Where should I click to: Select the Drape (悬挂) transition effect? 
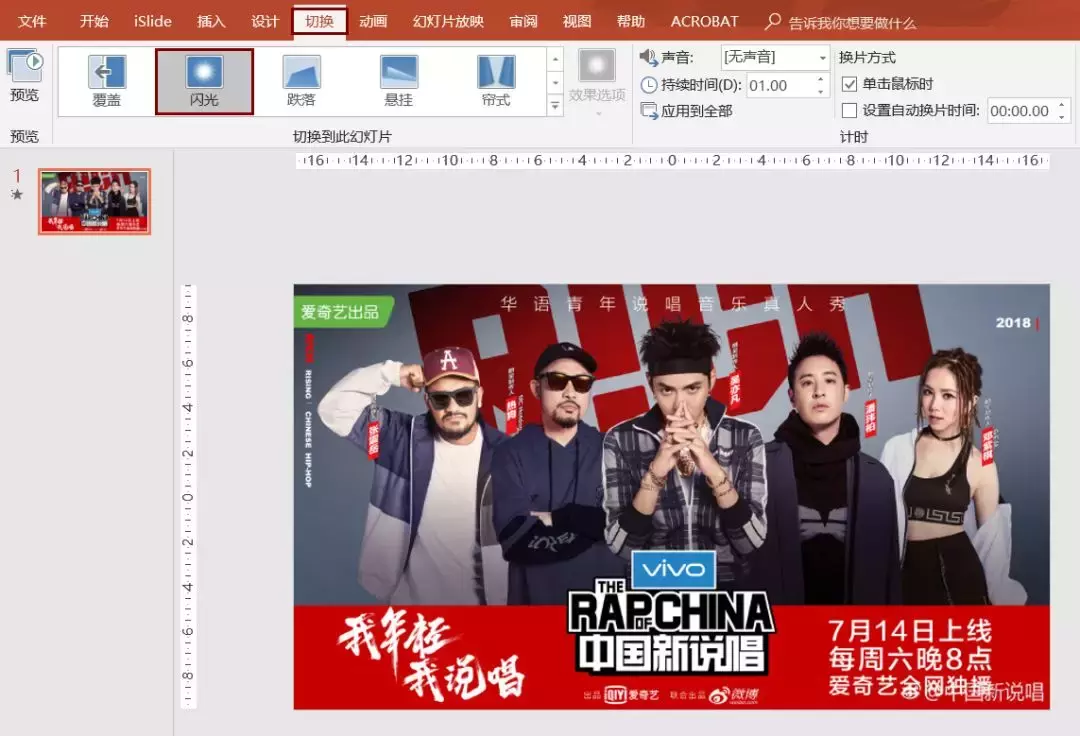(x=398, y=81)
